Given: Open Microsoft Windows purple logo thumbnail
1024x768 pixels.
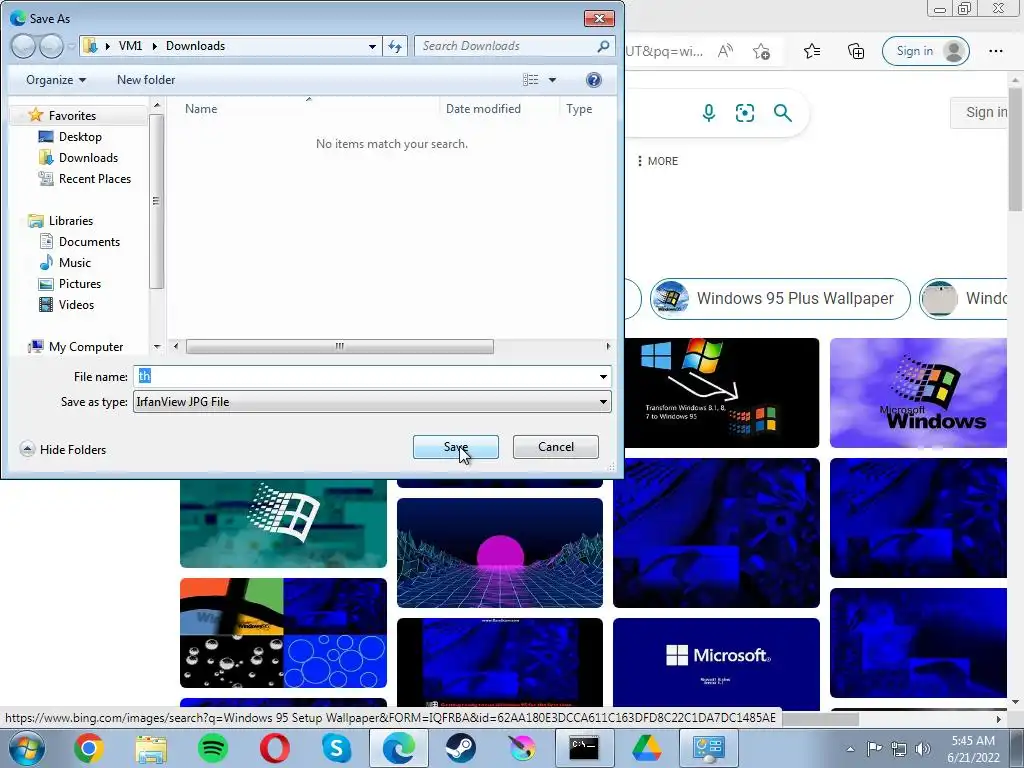Looking at the screenshot, I should click(918, 393).
